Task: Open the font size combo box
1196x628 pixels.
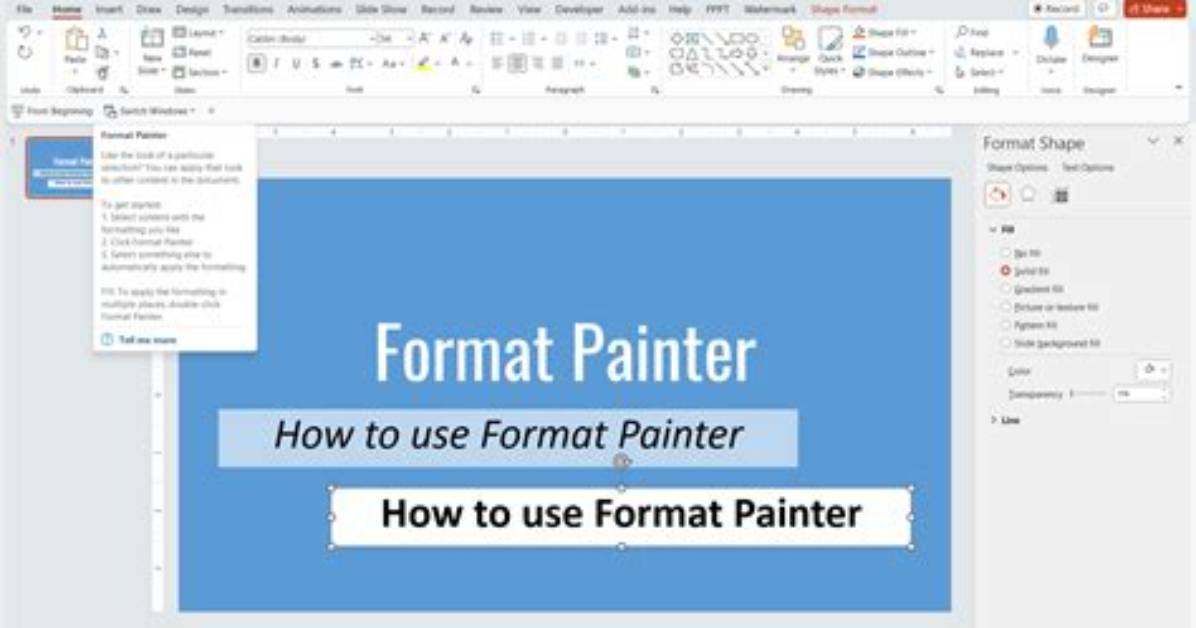Action: [395, 38]
